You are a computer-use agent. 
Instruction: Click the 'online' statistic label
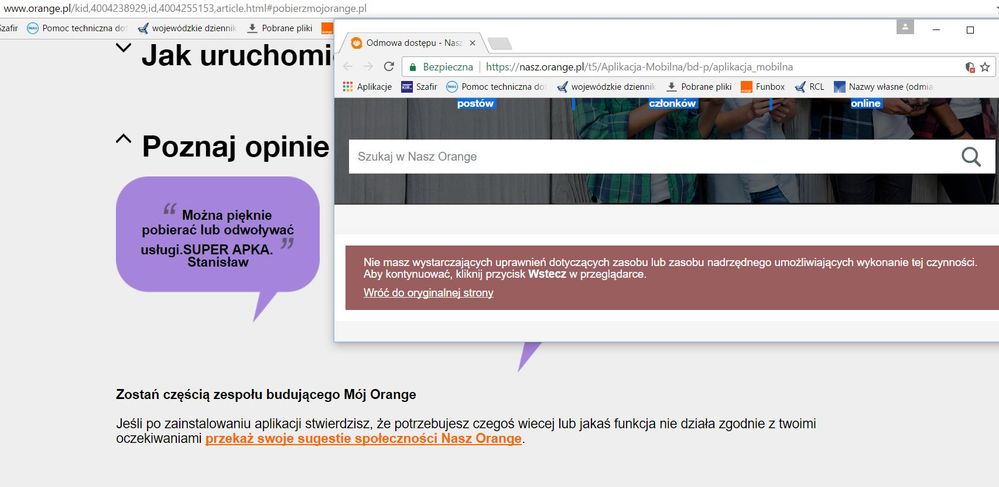[x=866, y=103]
